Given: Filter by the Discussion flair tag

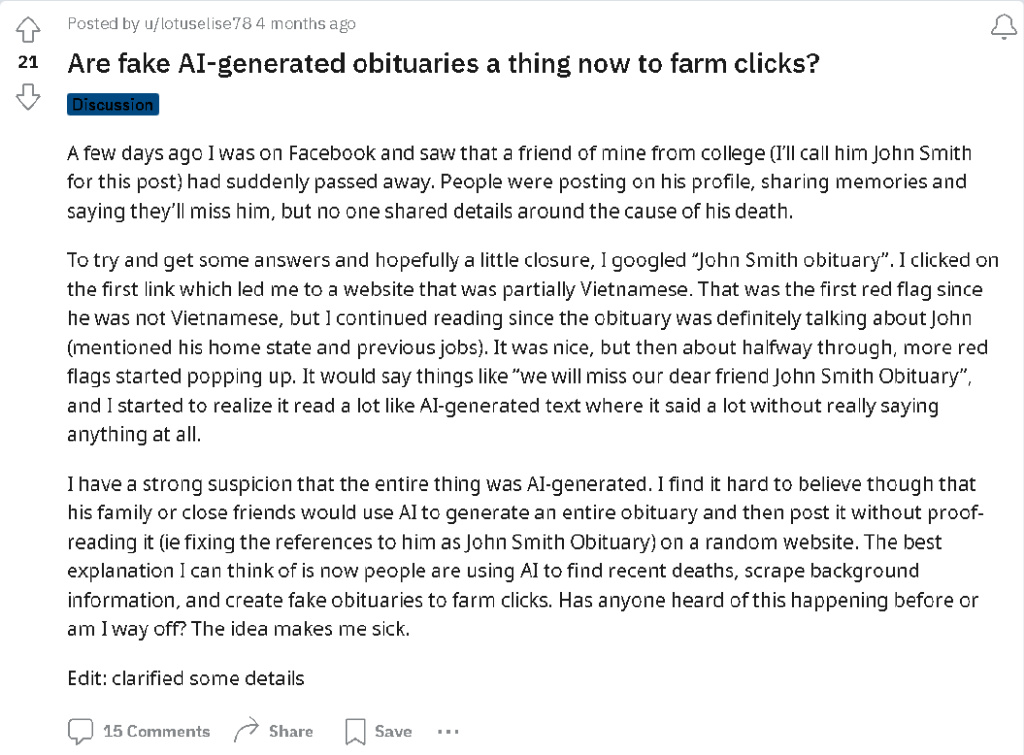Looking at the screenshot, I should [x=113, y=104].
